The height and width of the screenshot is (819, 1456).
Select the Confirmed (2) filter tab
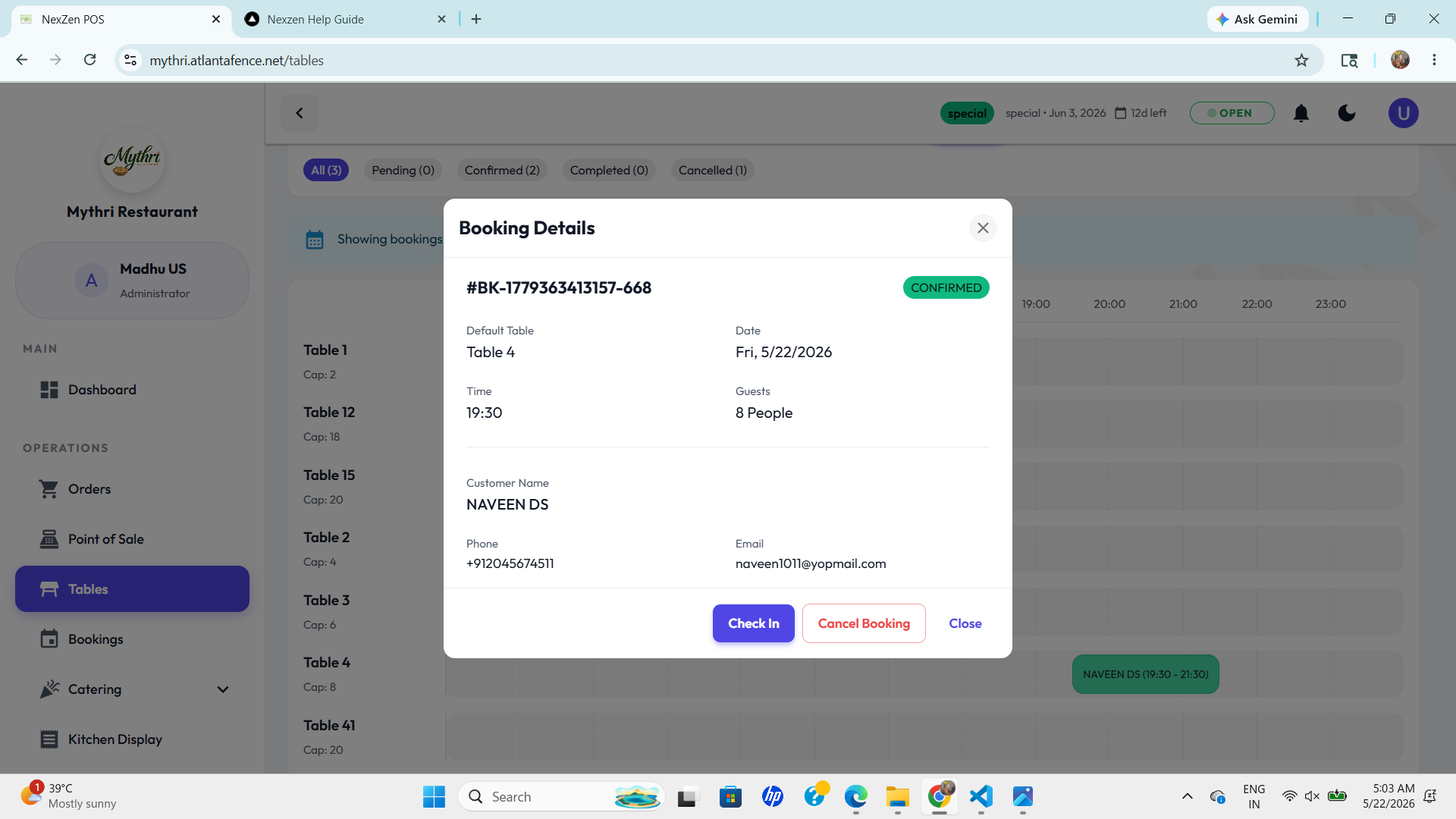click(x=502, y=170)
